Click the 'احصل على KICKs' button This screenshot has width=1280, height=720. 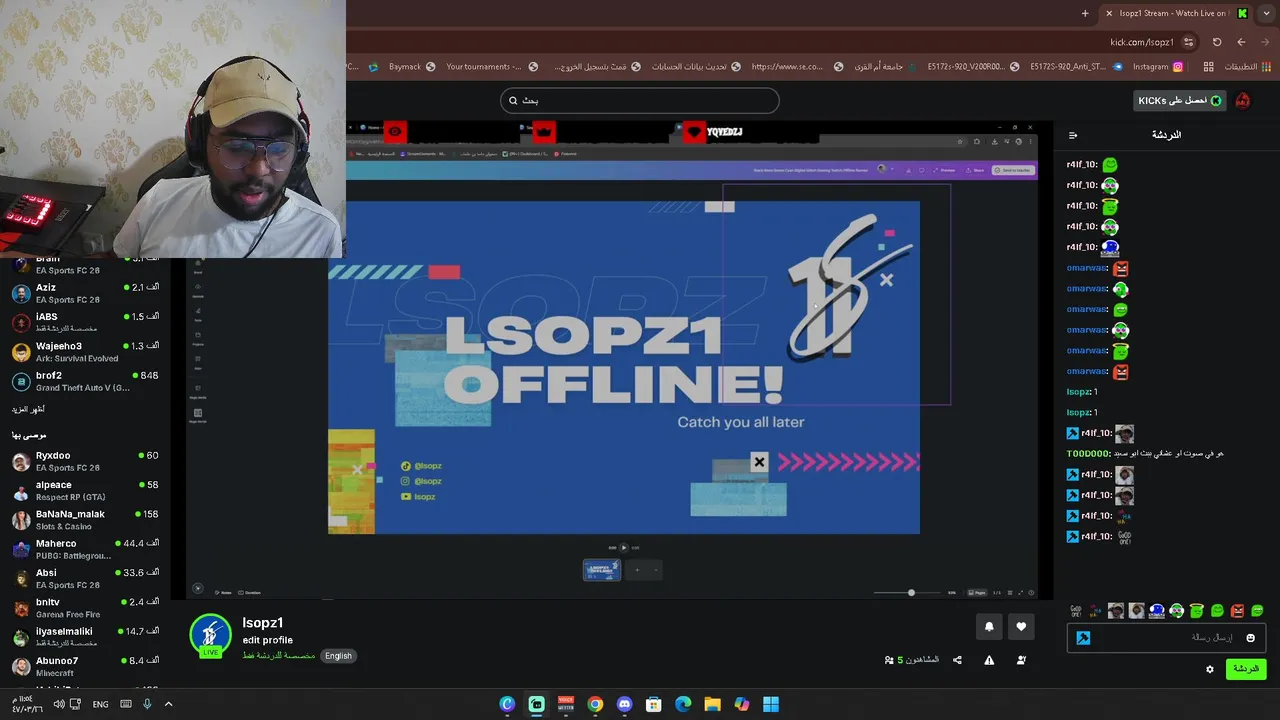(x=1180, y=100)
